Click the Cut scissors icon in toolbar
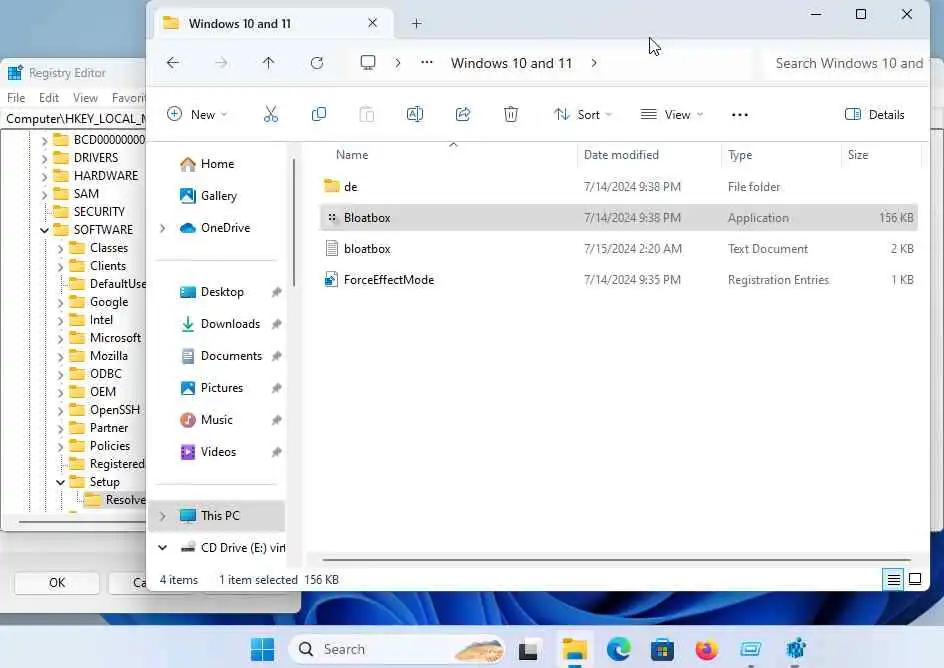This screenshot has width=944, height=668. pos(271,114)
